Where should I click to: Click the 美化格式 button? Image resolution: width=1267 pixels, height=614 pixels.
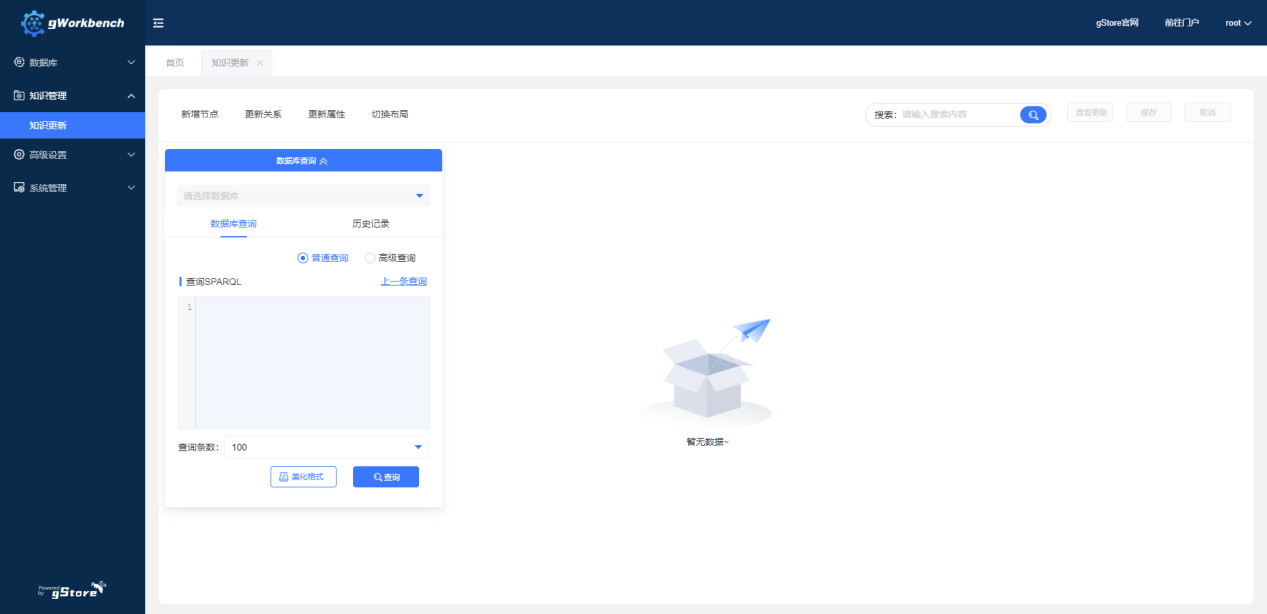pos(303,477)
